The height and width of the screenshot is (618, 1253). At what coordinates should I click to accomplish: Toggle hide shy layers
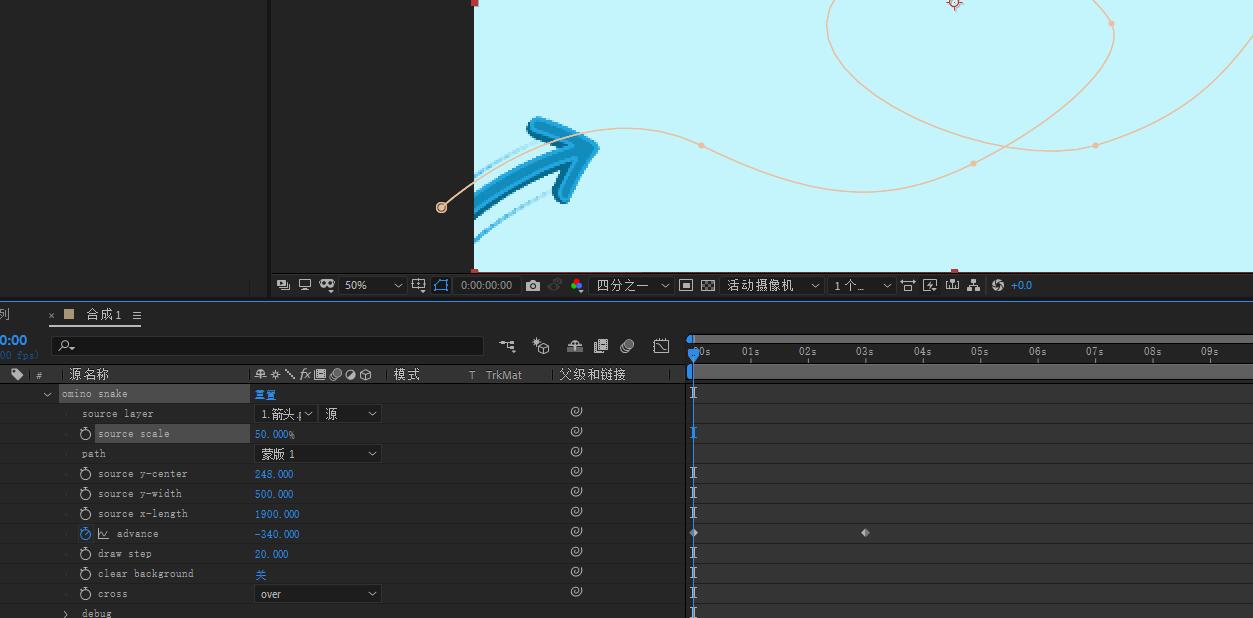click(x=575, y=346)
